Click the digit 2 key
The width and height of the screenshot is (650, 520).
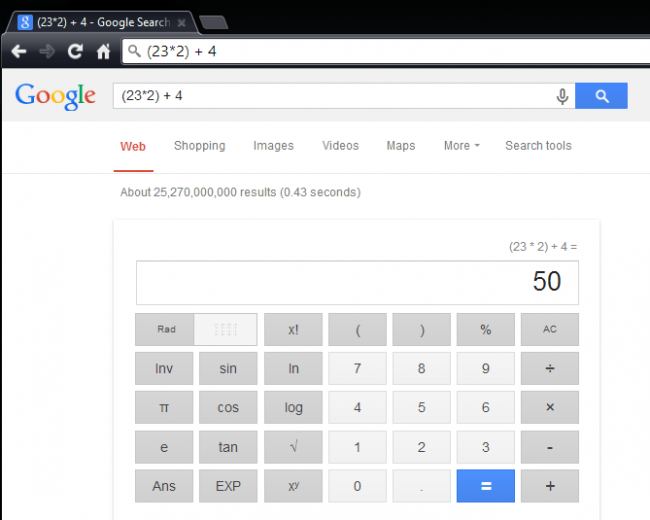tap(422, 447)
